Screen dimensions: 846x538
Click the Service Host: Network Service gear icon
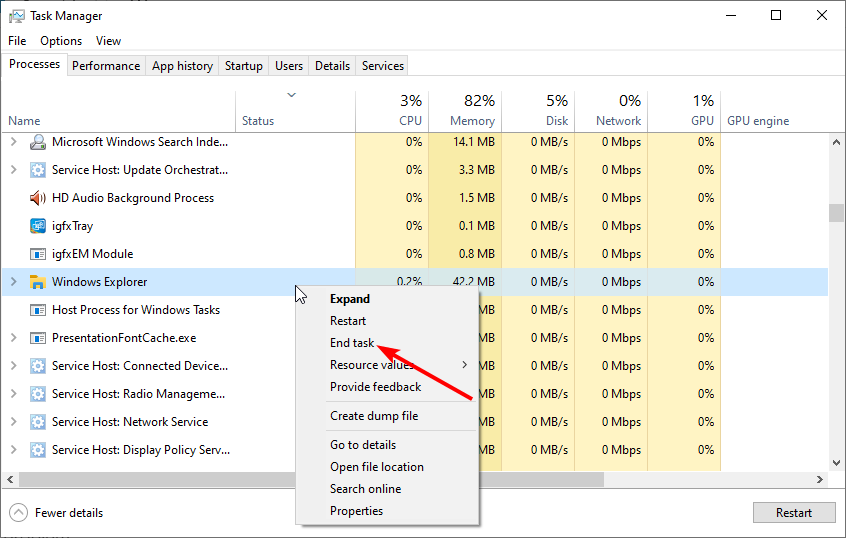(38, 422)
